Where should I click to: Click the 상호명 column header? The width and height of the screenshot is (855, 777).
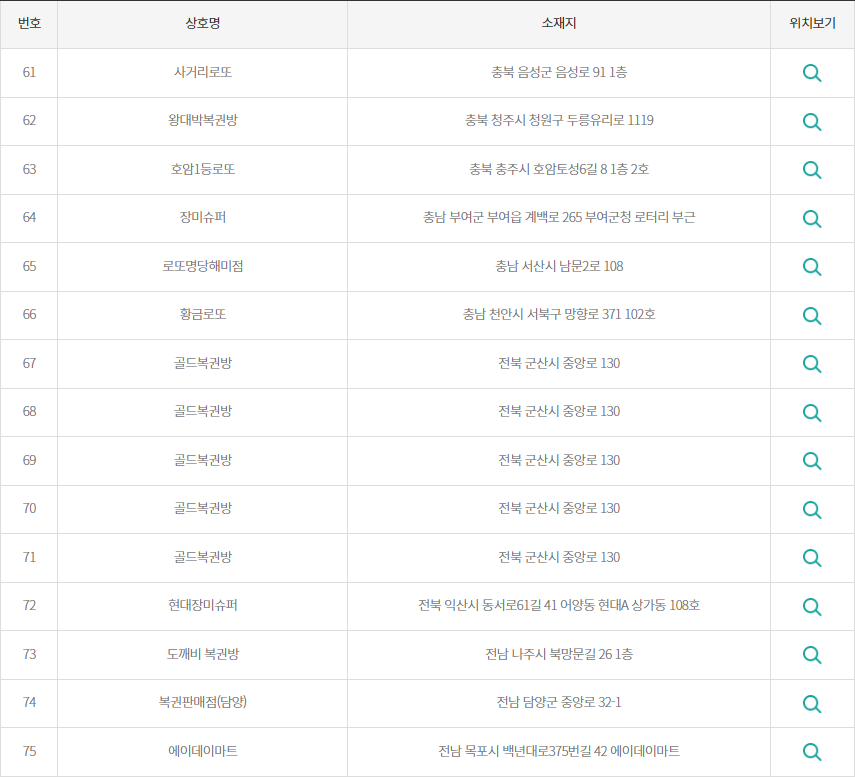tap(203, 24)
